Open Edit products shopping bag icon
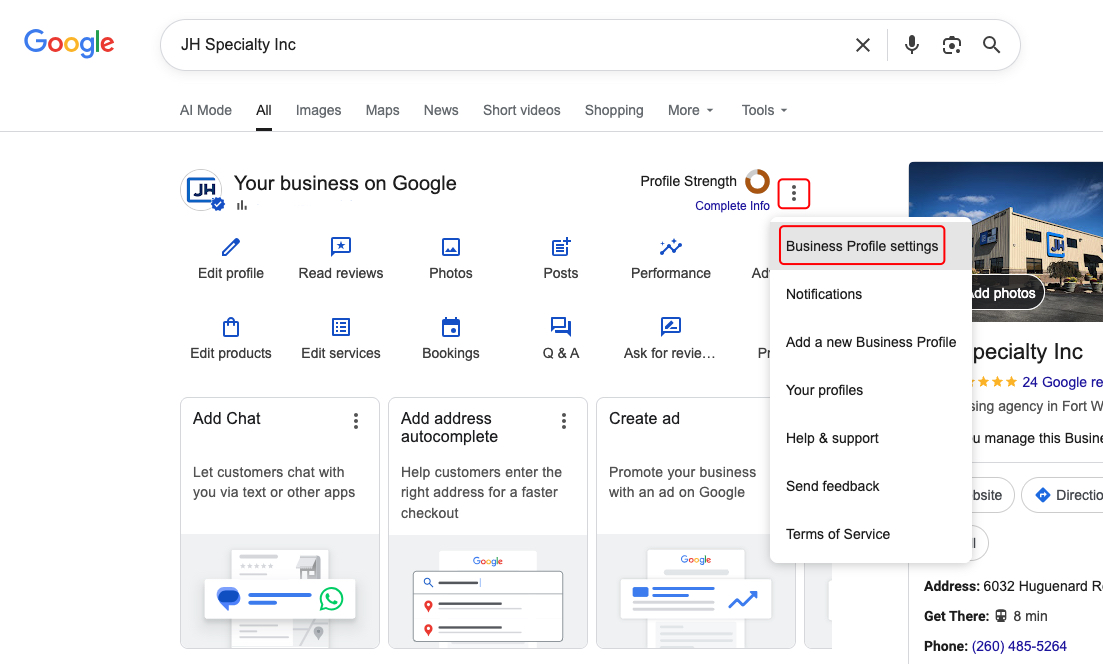The image size is (1103, 664). pyautogui.click(x=231, y=327)
